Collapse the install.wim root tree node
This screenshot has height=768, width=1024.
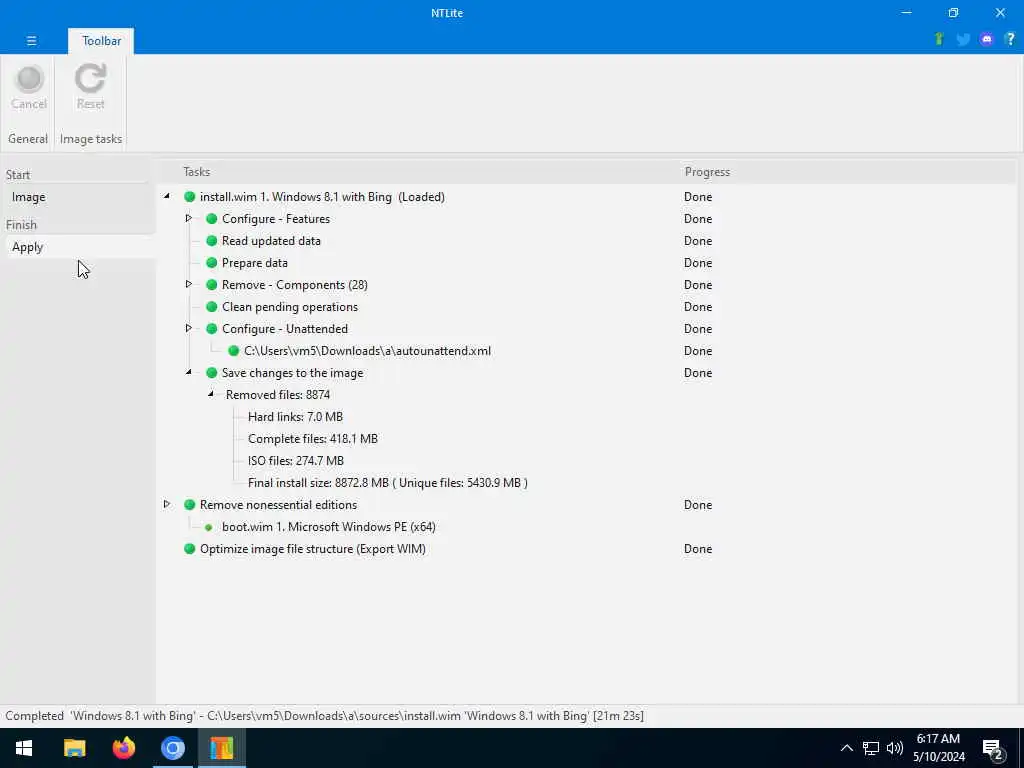click(167, 196)
